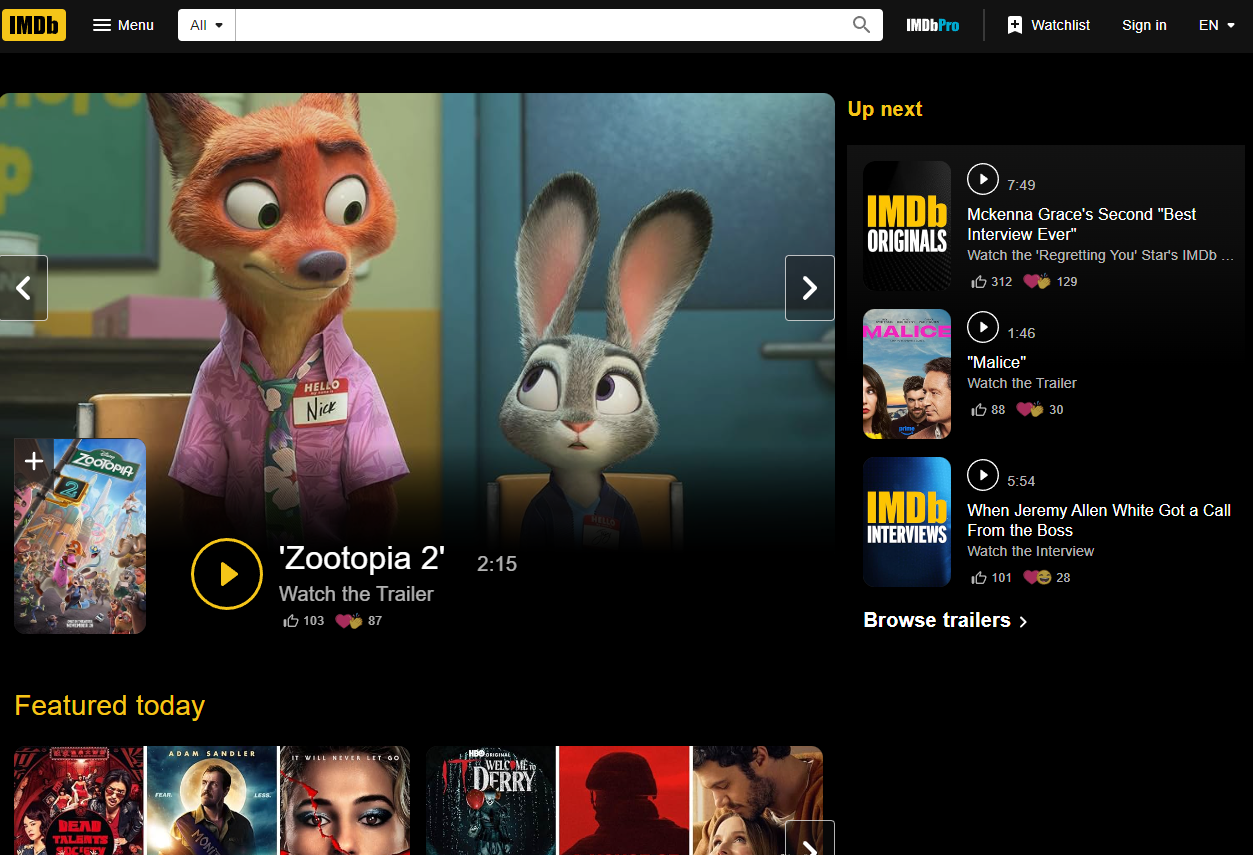This screenshot has width=1253, height=855.
Task: Play the Zootopia 2 trailer
Action: pyautogui.click(x=227, y=573)
